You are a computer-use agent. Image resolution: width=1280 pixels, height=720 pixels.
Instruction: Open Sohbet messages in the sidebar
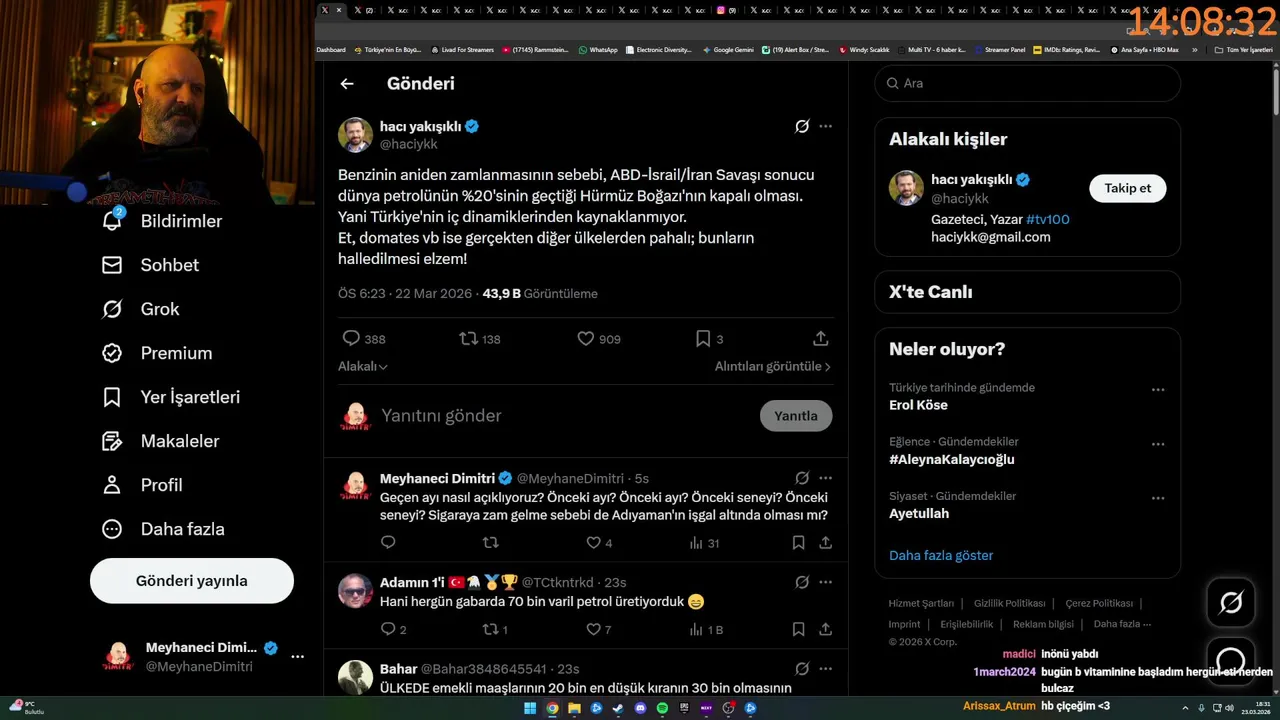pyautogui.click(x=150, y=265)
